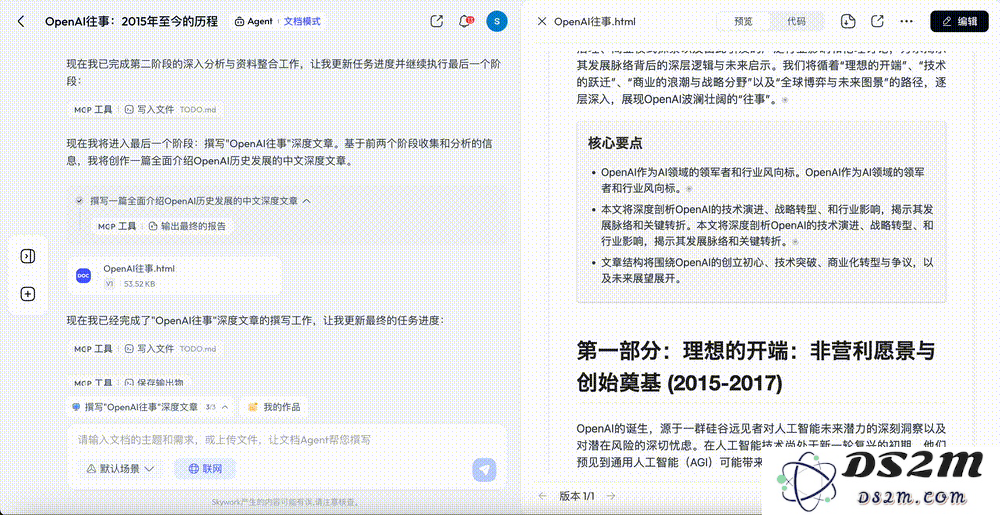
Task: Click citation marker after 关键转折。
Action: point(795,242)
